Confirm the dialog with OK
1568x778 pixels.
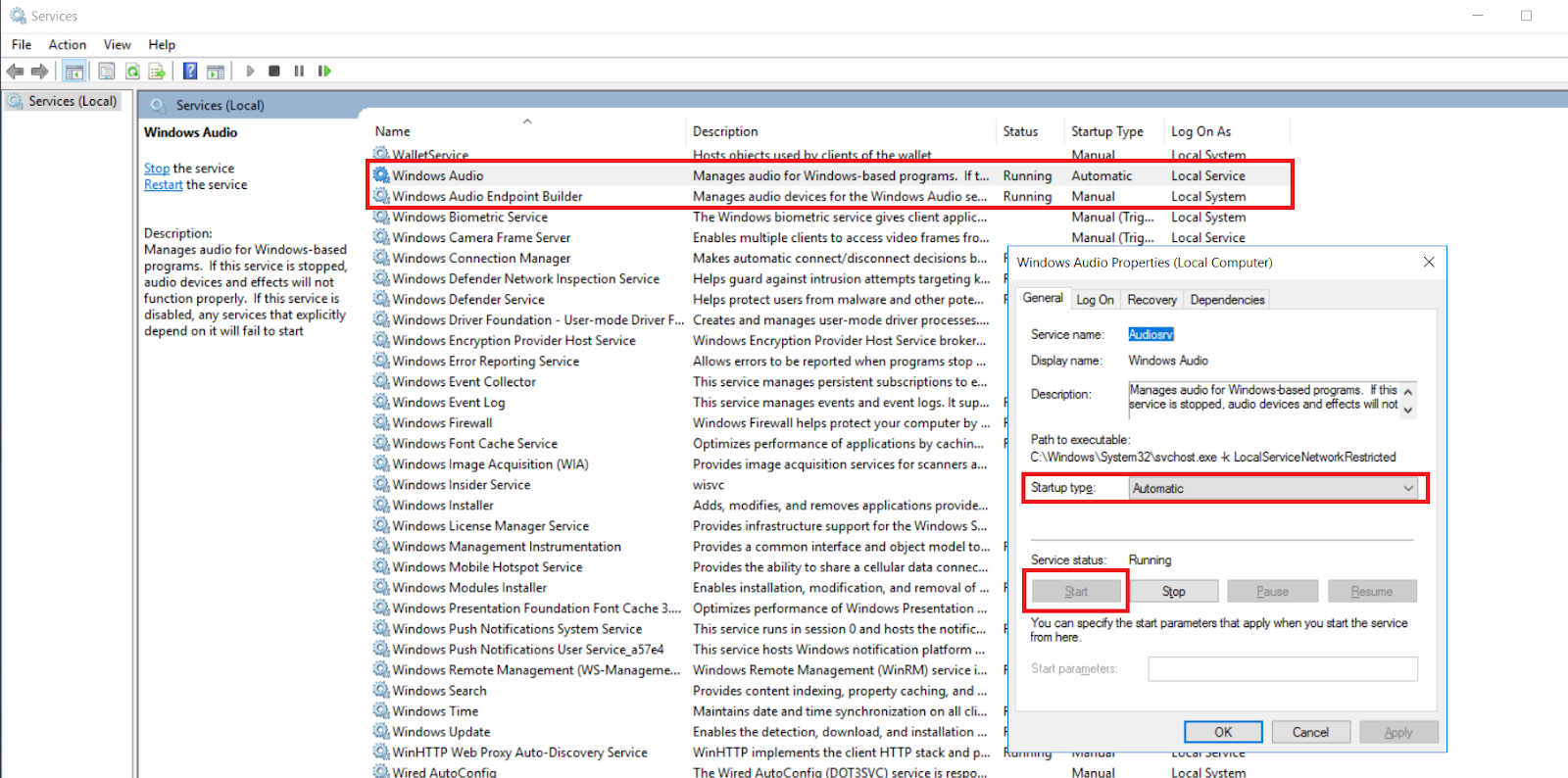point(1223,732)
